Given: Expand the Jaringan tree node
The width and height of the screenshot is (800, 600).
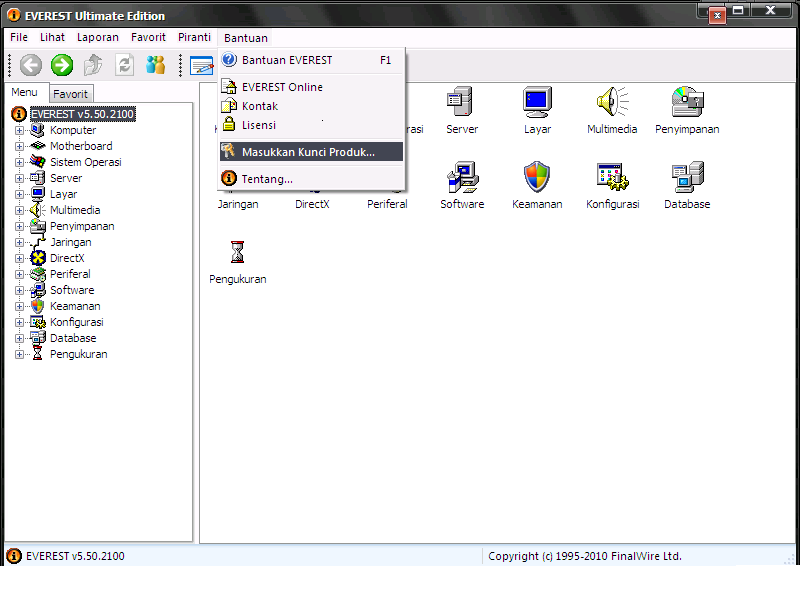Looking at the screenshot, I should click(19, 242).
